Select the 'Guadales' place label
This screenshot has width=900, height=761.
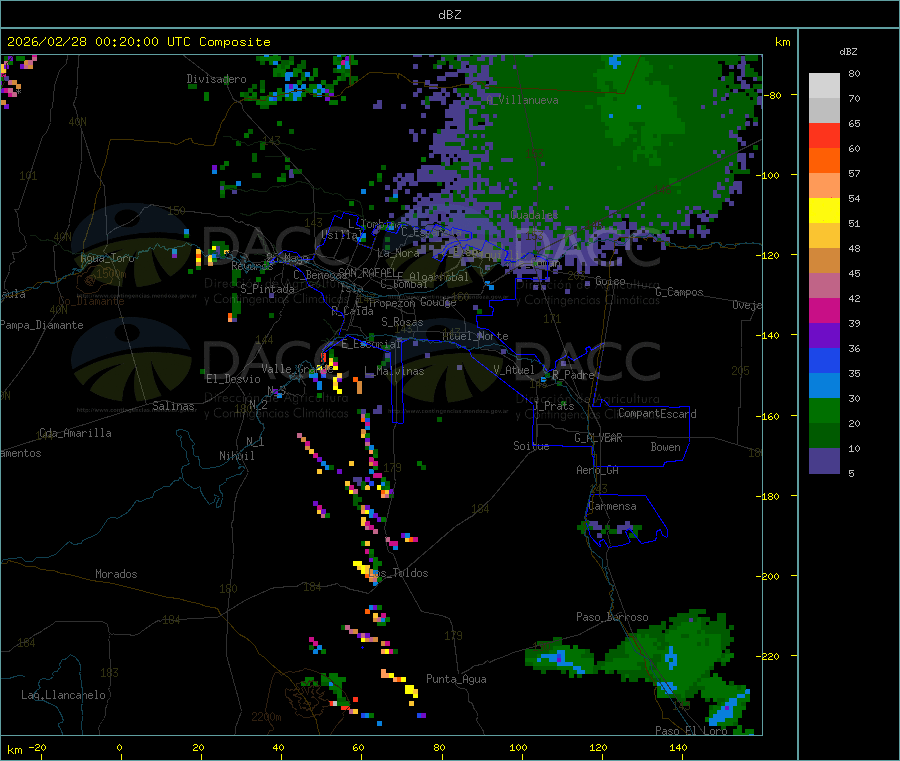click(x=534, y=215)
